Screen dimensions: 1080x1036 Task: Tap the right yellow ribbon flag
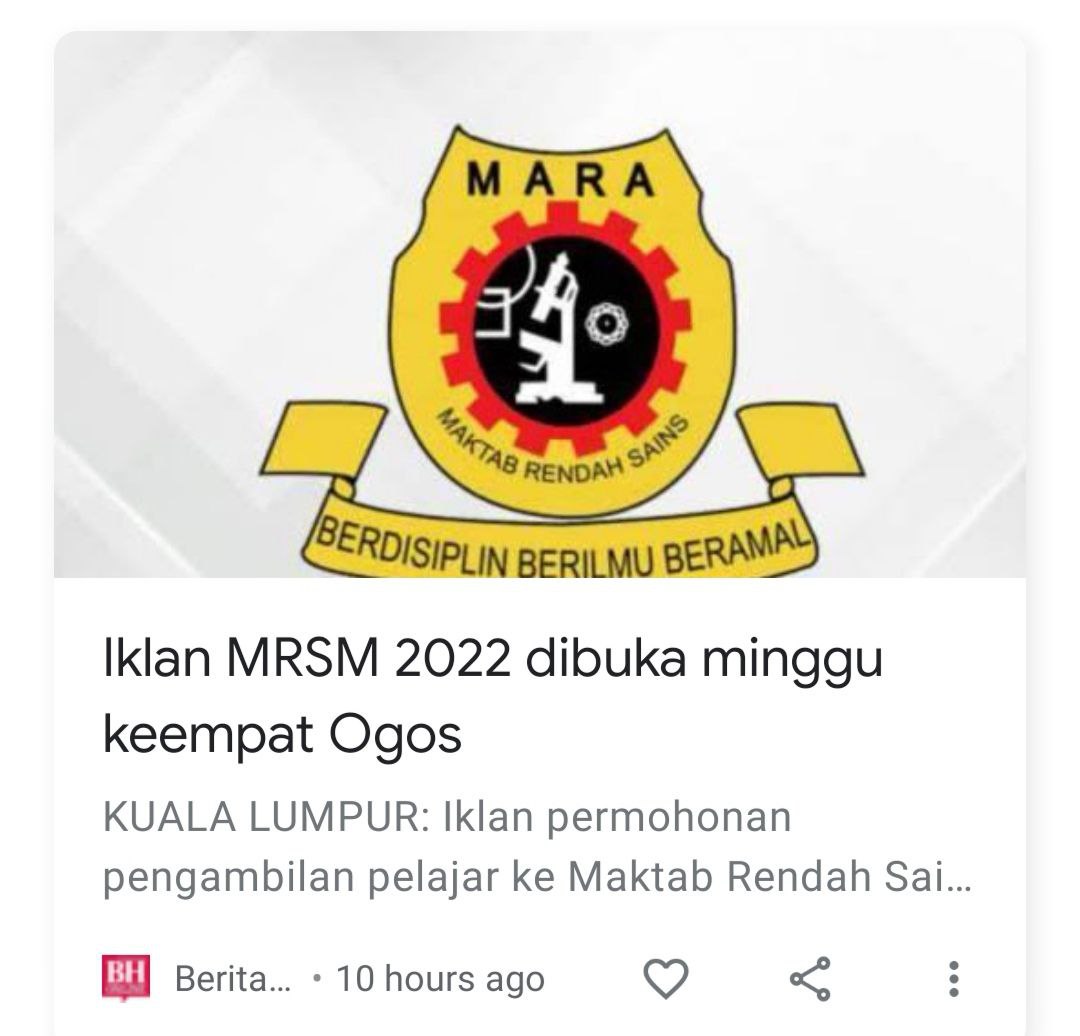(x=802, y=441)
